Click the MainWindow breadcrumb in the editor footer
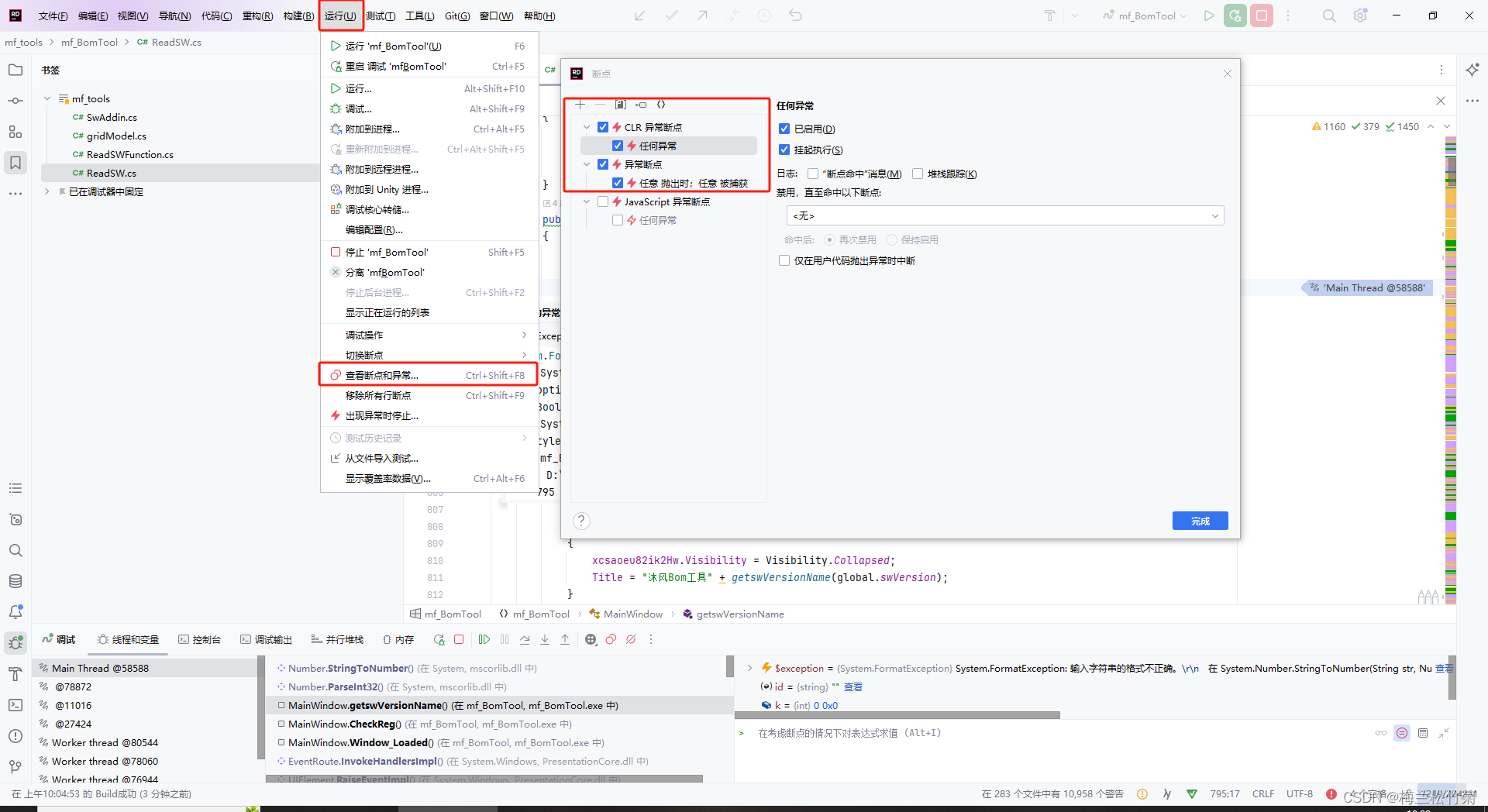The image size is (1488, 812). coord(626,614)
